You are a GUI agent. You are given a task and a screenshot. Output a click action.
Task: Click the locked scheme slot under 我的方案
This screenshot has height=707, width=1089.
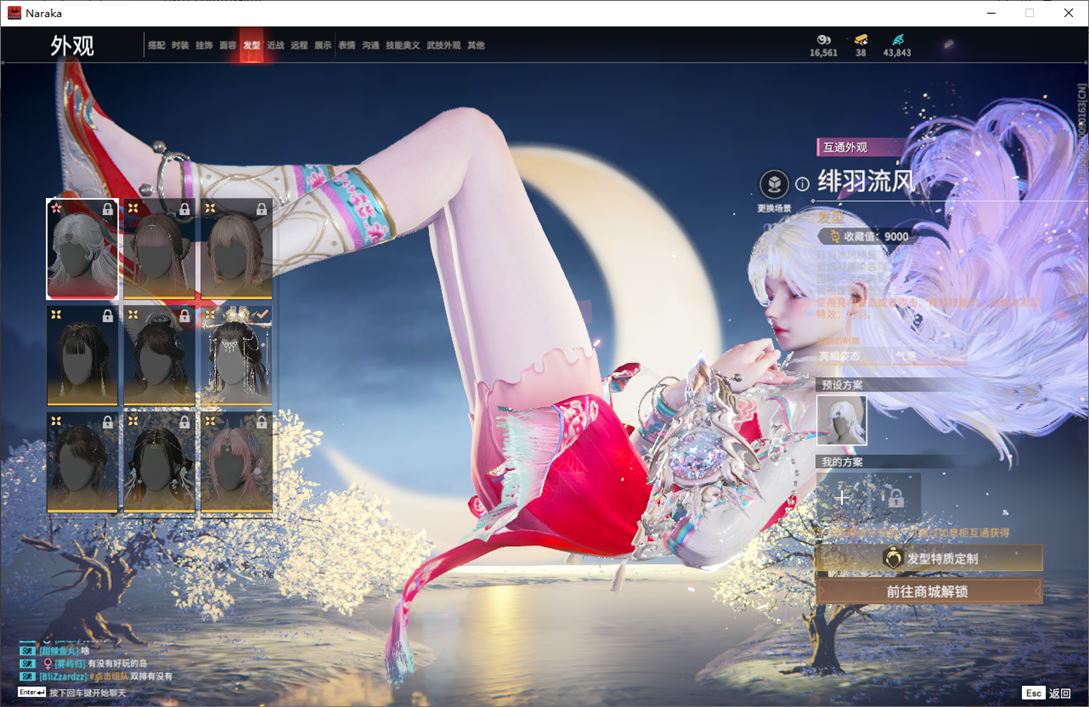click(x=896, y=497)
